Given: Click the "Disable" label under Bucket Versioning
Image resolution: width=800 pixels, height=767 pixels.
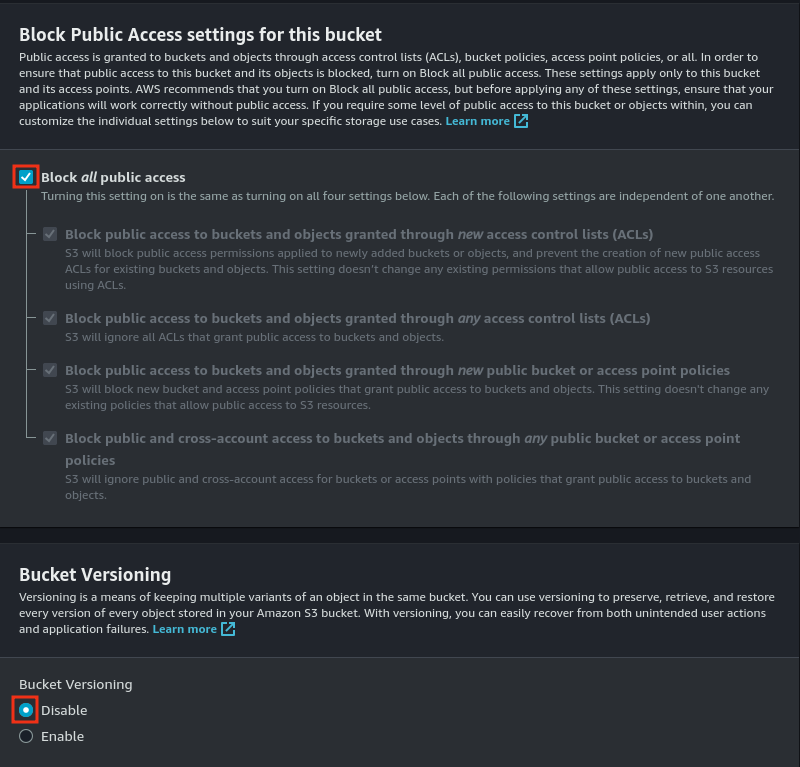Looking at the screenshot, I should point(64,710).
